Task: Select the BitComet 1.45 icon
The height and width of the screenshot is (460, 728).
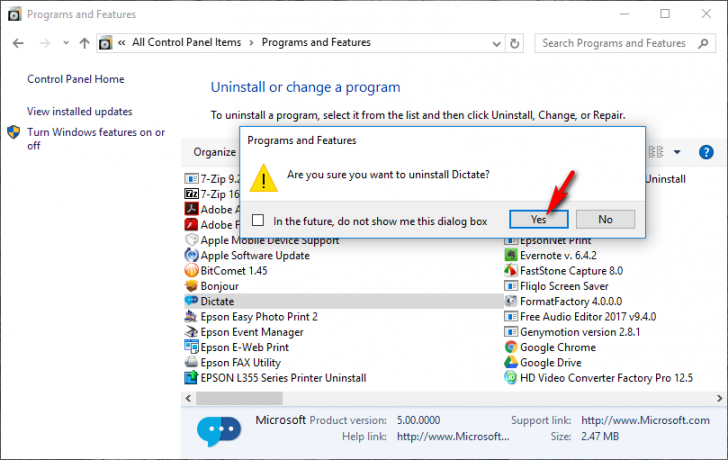Action: click(191, 271)
